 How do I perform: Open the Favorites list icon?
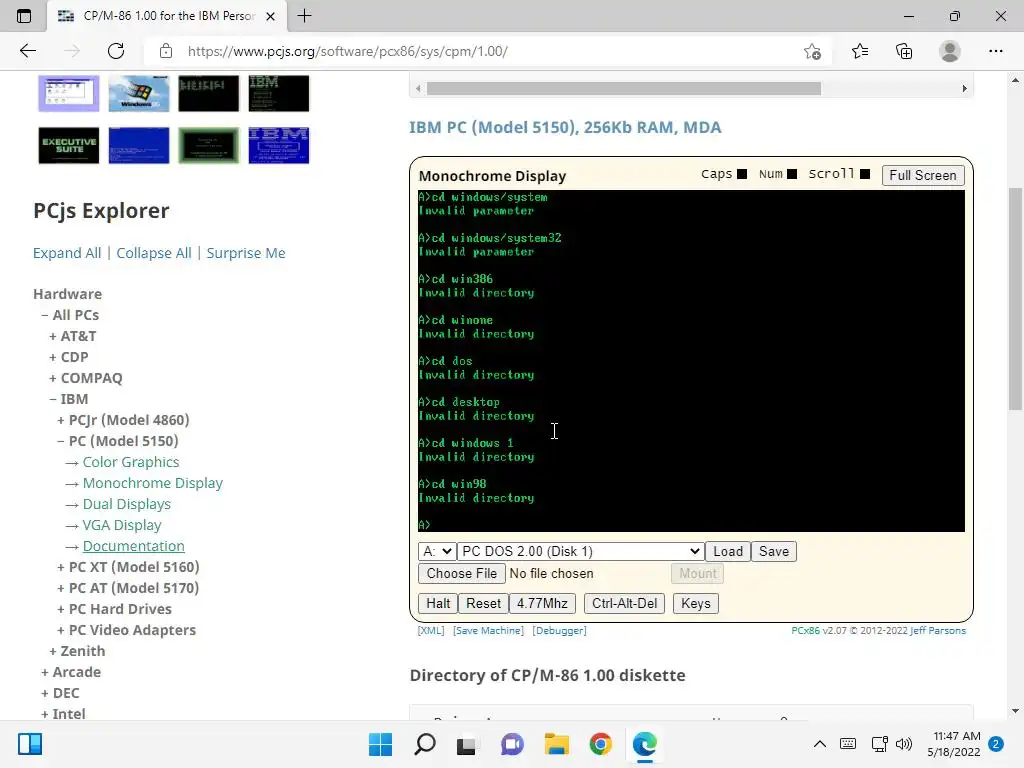(859, 51)
